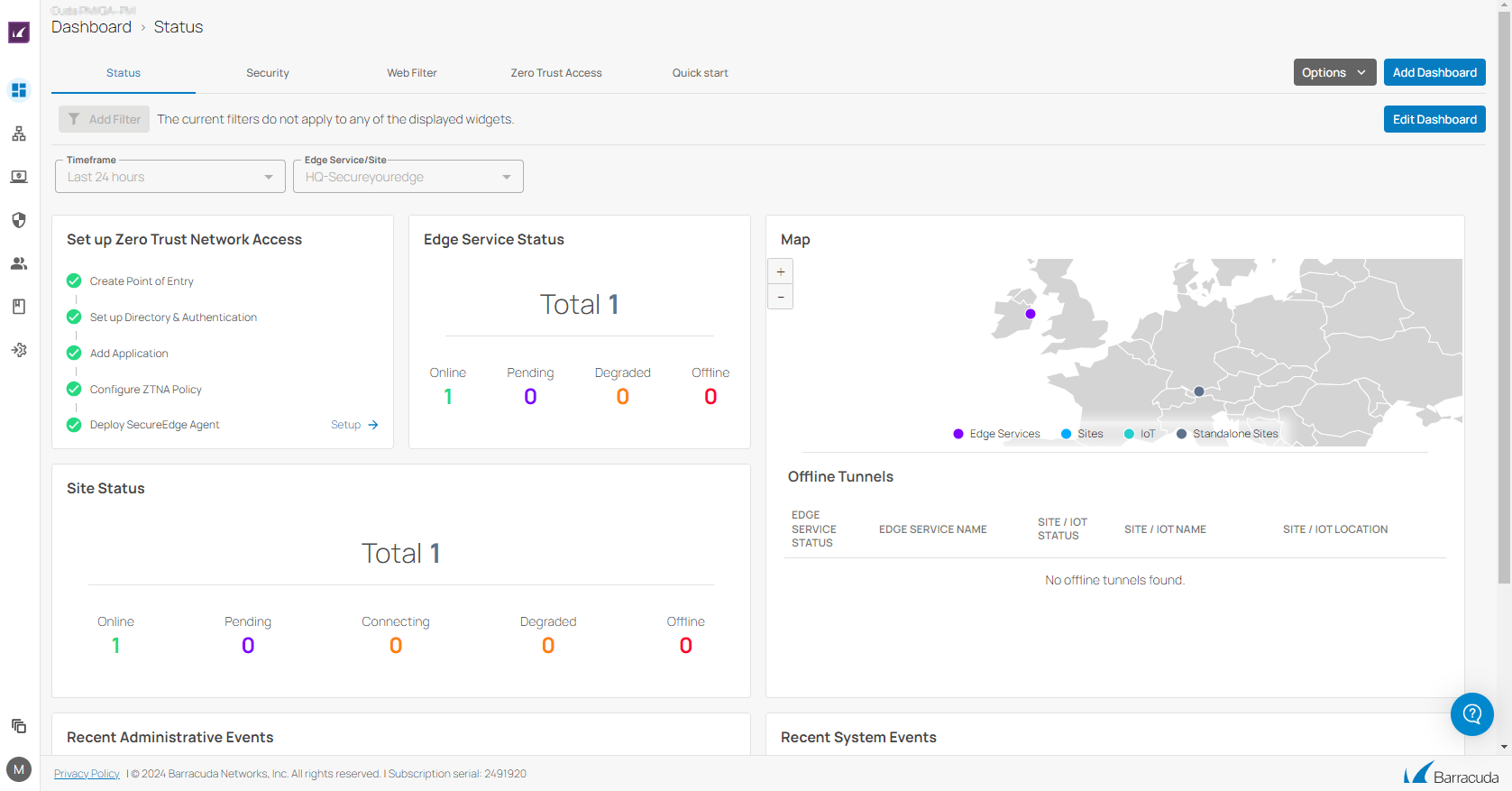Click the Edge Service Online count
This screenshot has width=1512, height=791.
(448, 397)
